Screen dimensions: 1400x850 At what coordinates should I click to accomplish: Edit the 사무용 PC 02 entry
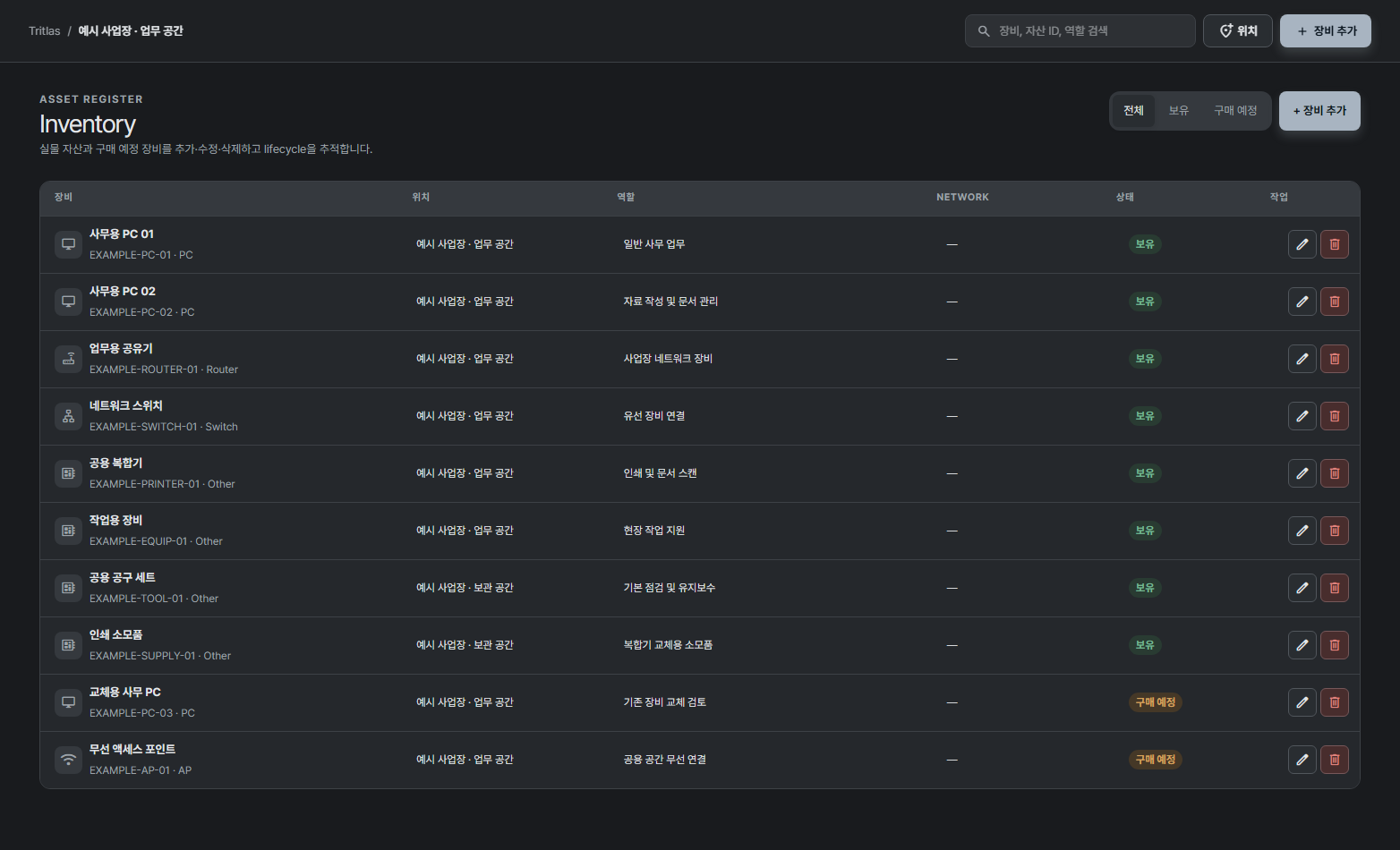1302,302
